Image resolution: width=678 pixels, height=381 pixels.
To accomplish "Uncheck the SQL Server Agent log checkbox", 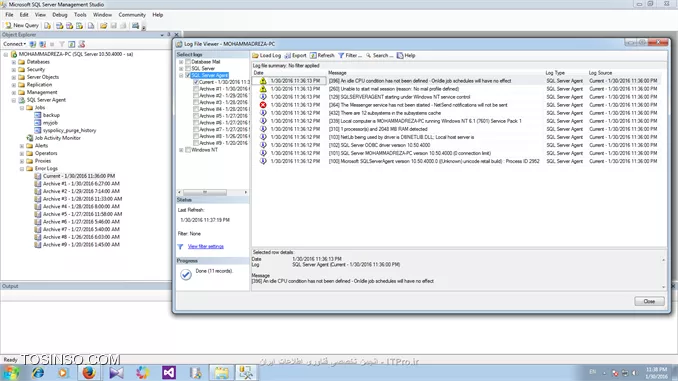I will point(188,75).
